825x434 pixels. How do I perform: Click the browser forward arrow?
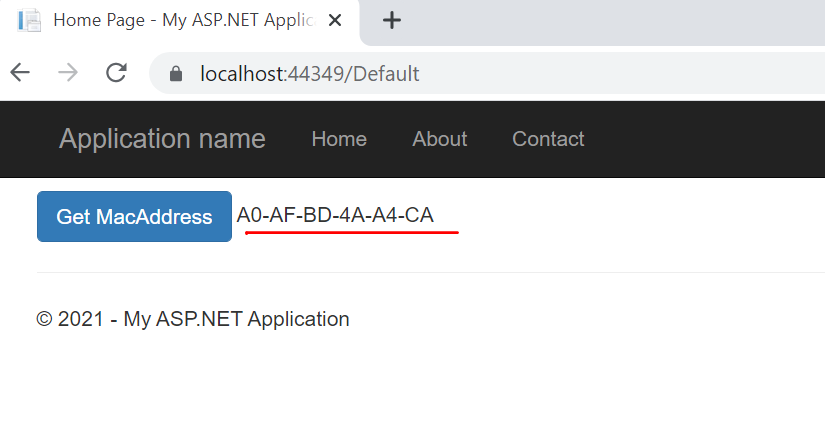[68, 73]
